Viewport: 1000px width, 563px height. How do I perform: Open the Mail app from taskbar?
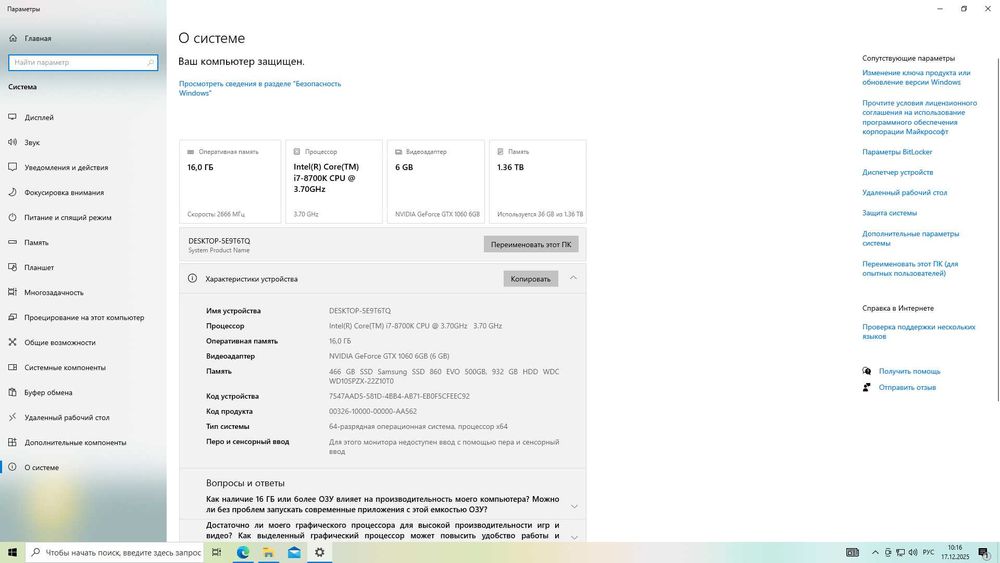point(294,552)
